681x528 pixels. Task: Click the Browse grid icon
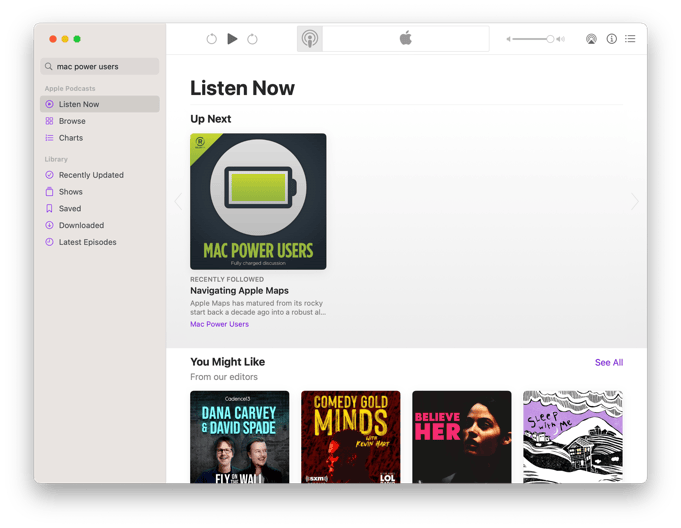click(50, 121)
